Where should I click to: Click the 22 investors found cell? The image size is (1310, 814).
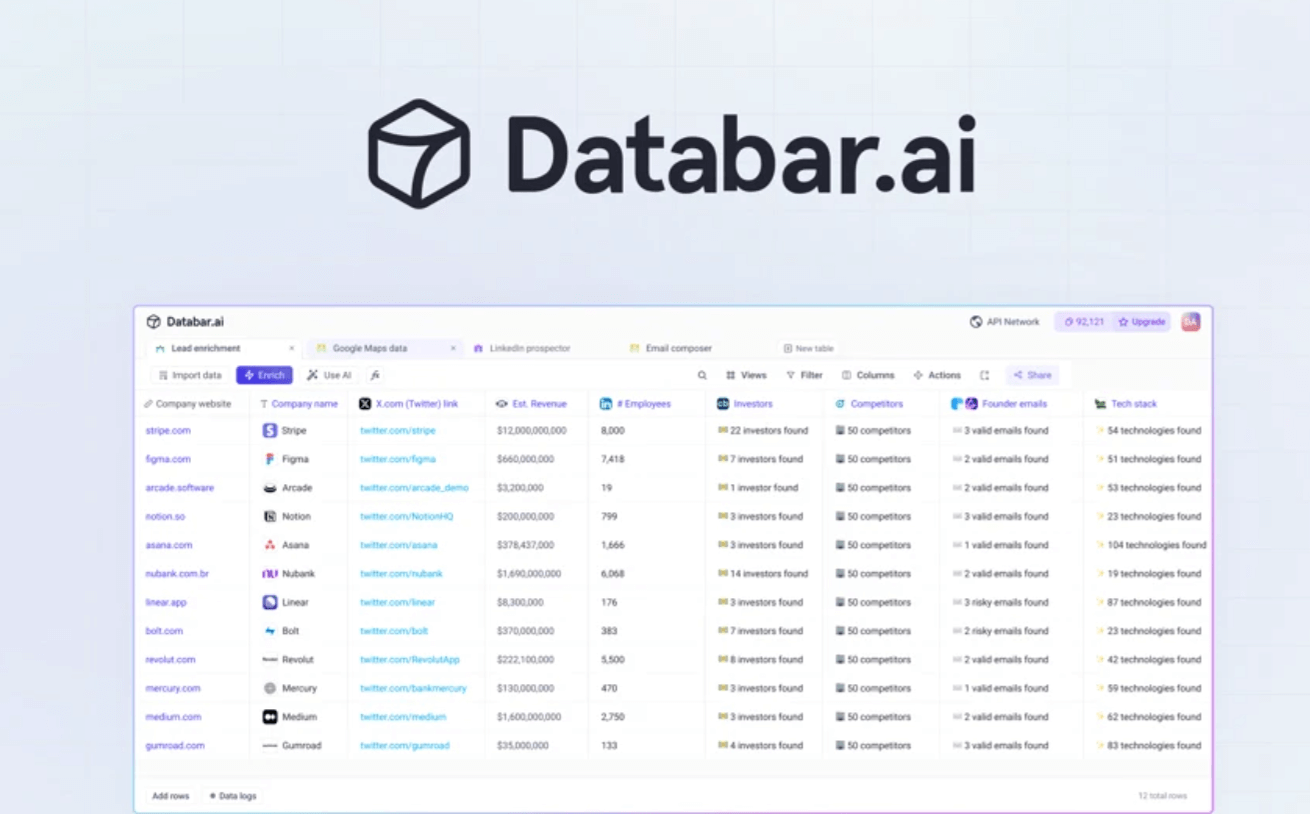click(x=762, y=431)
